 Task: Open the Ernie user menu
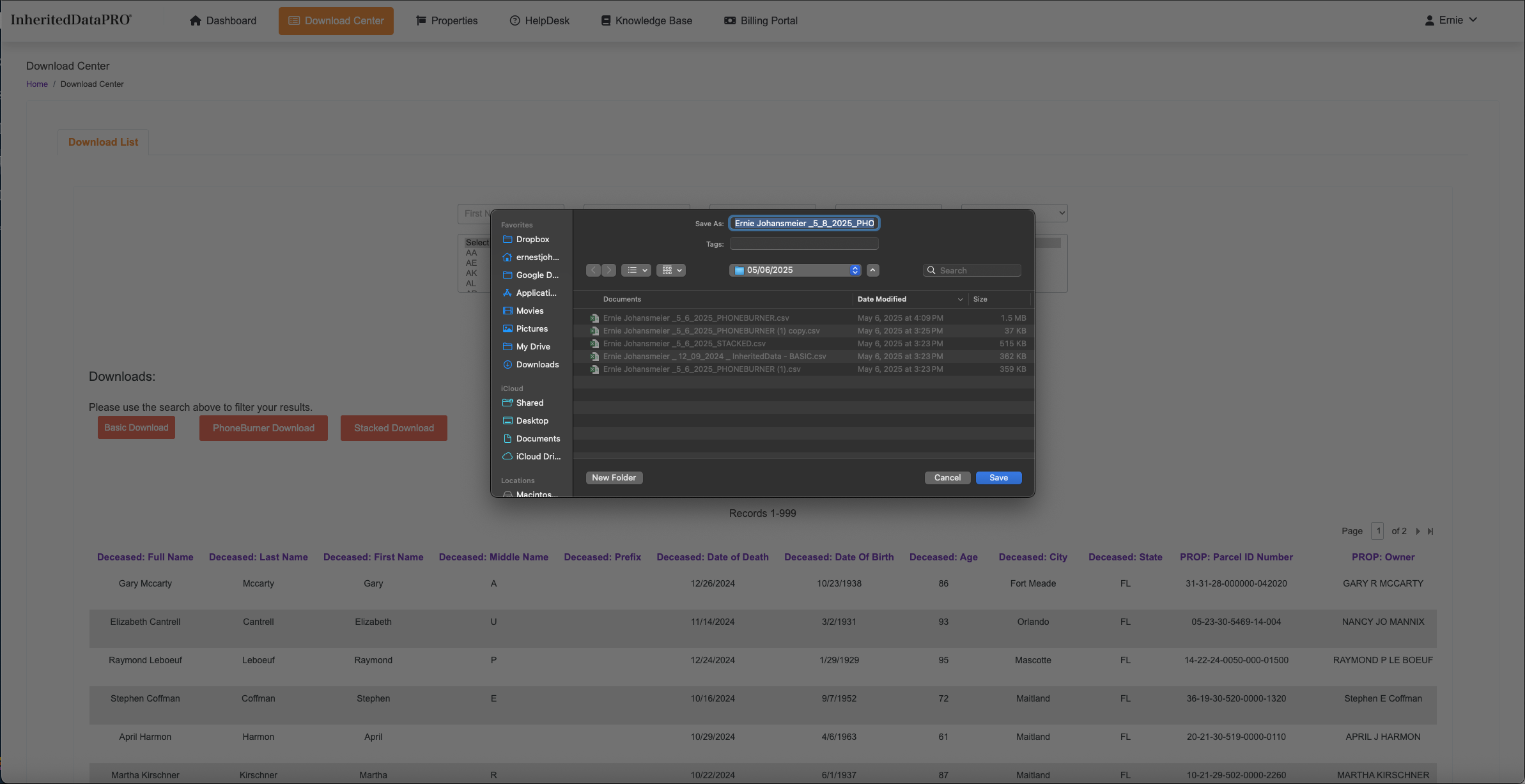click(1451, 20)
